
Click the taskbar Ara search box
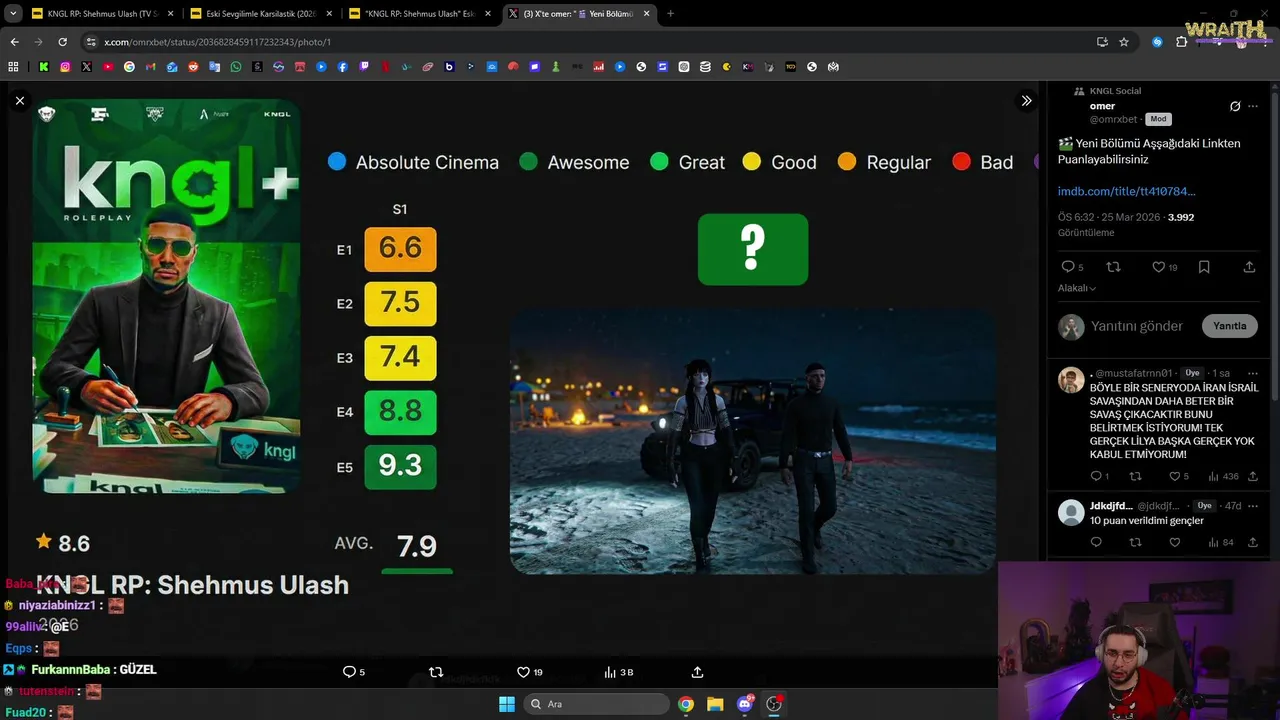597,704
